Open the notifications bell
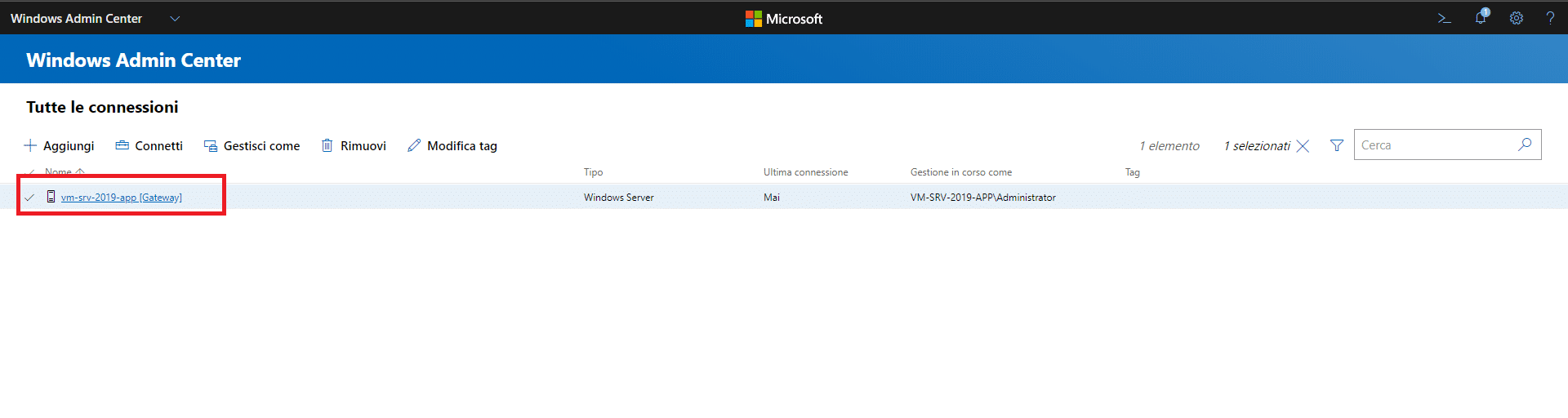This screenshot has width=1568, height=418. click(x=1481, y=17)
